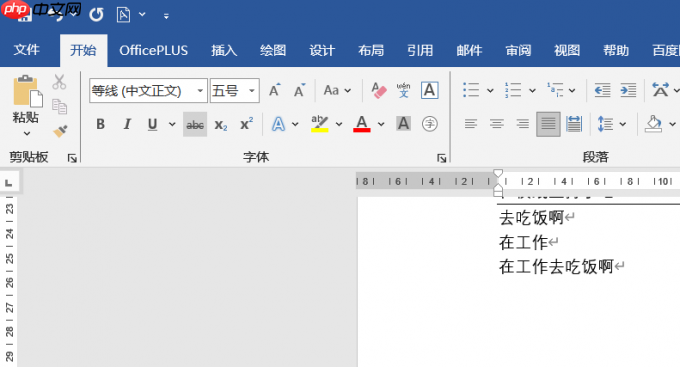Align text left
The width and height of the screenshot is (680, 367).
[471, 125]
